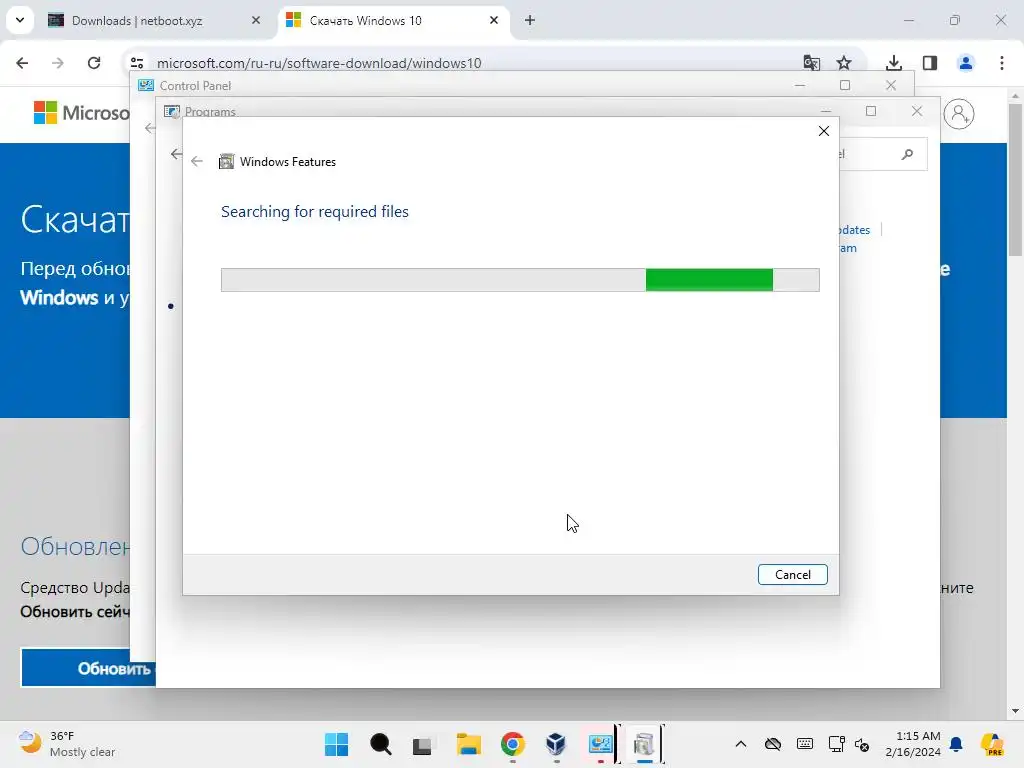Open Microsoft account sign-in icon
Viewport: 1024px width, 768px height.
click(x=959, y=114)
